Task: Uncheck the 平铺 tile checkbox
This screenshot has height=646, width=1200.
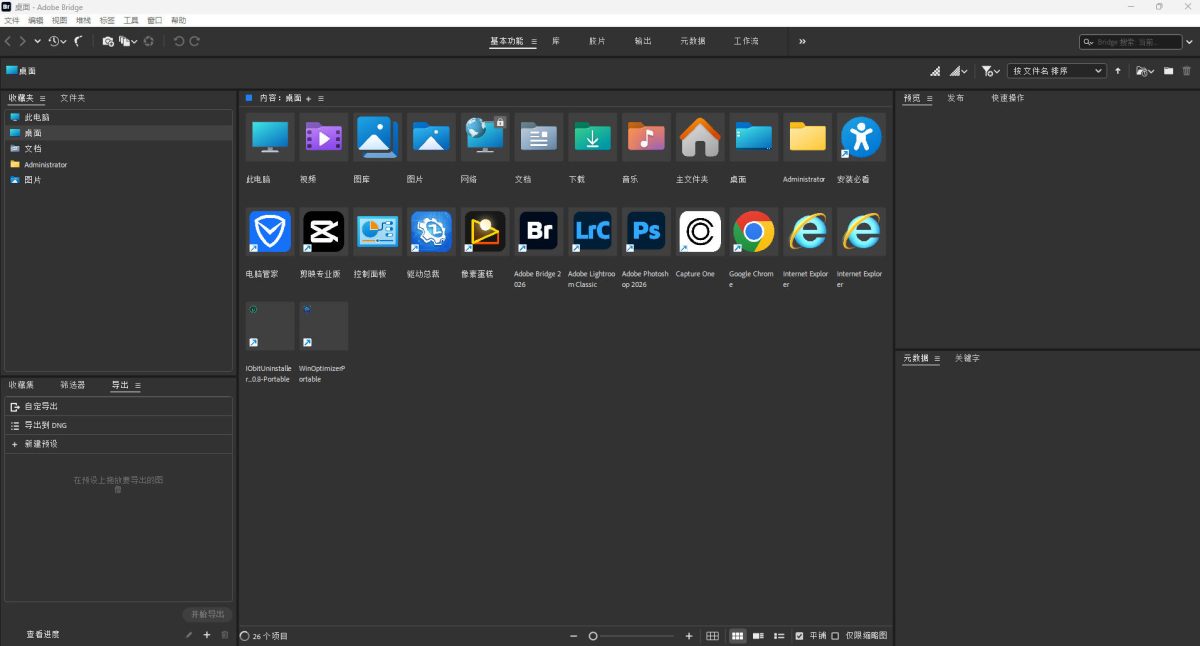Action: coord(799,636)
